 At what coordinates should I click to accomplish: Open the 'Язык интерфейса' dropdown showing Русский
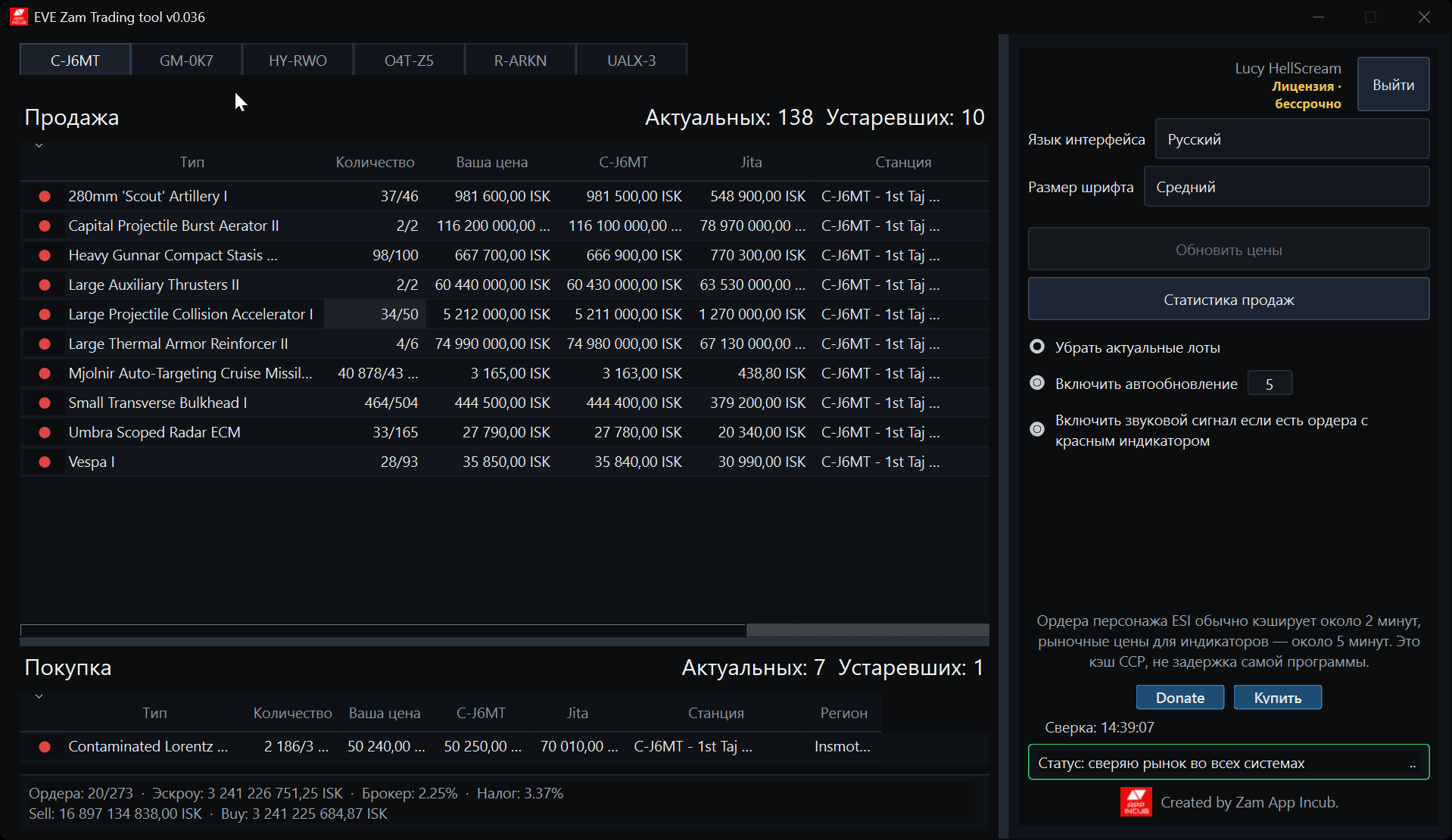coord(1292,139)
